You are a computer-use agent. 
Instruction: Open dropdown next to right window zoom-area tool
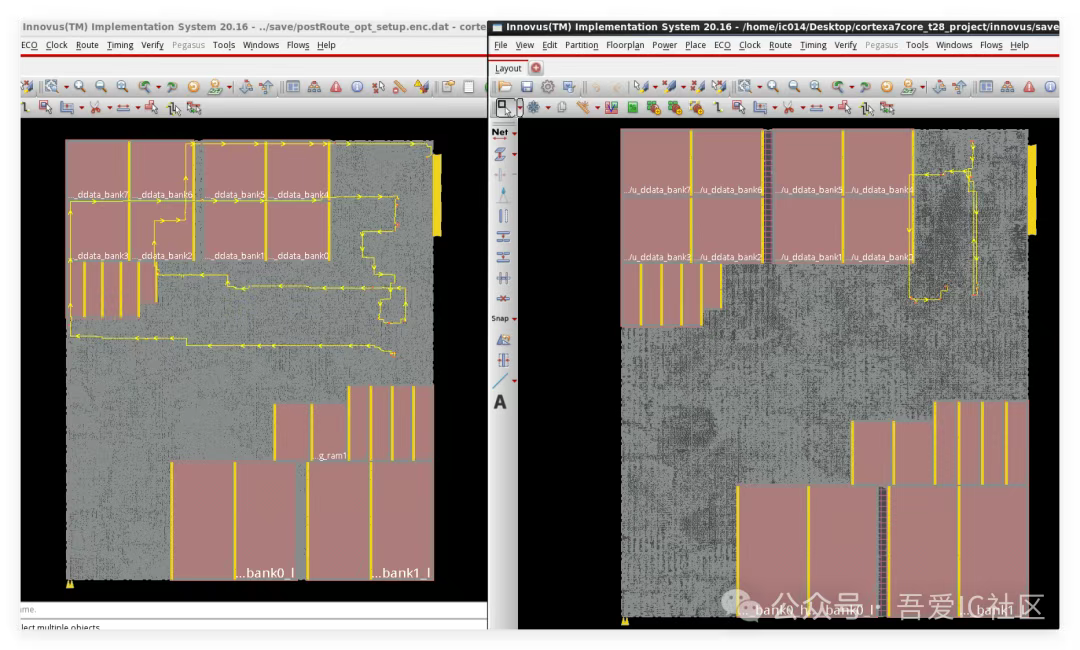[760, 87]
